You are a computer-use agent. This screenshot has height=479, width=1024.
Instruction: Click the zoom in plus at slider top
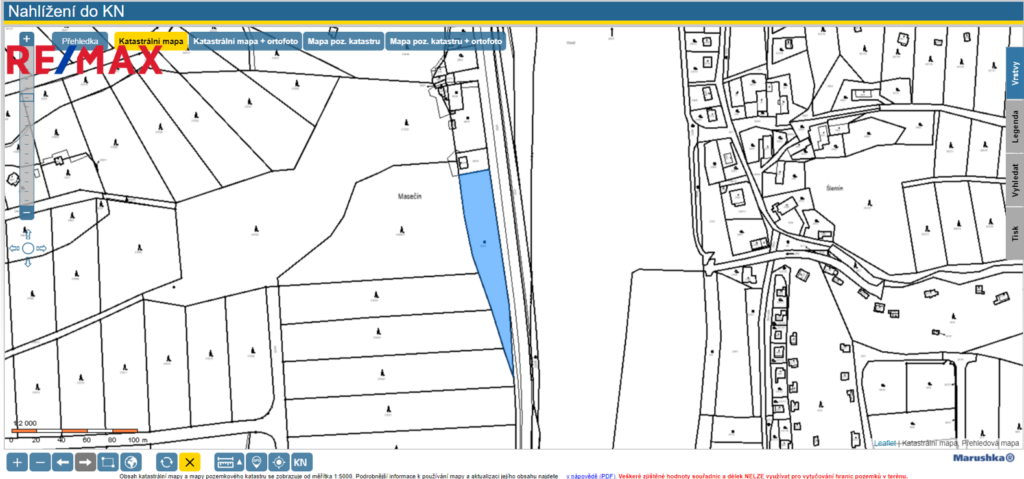[27, 39]
